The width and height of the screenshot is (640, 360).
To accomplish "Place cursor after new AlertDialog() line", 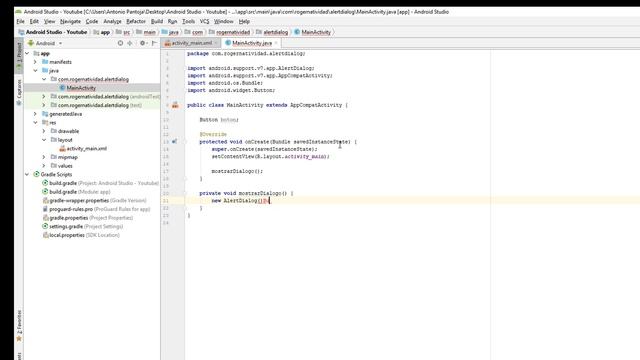I will tap(270, 200).
